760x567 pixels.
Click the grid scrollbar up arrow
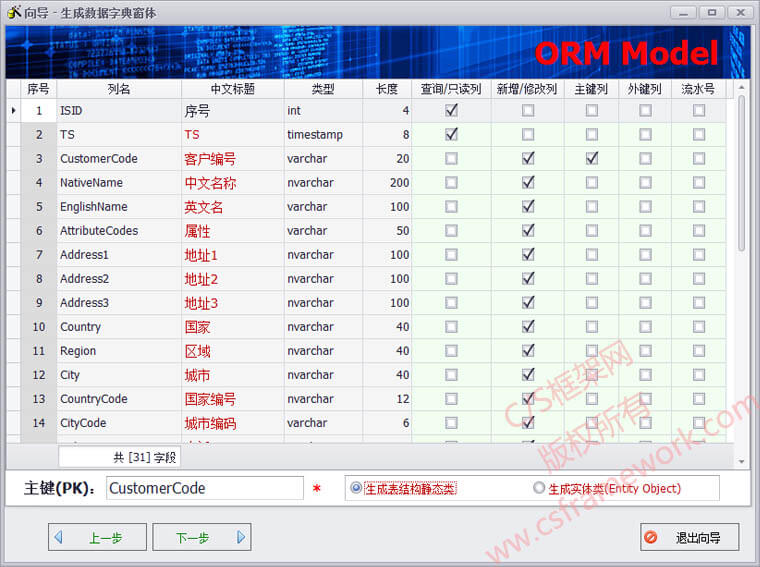(x=741, y=87)
